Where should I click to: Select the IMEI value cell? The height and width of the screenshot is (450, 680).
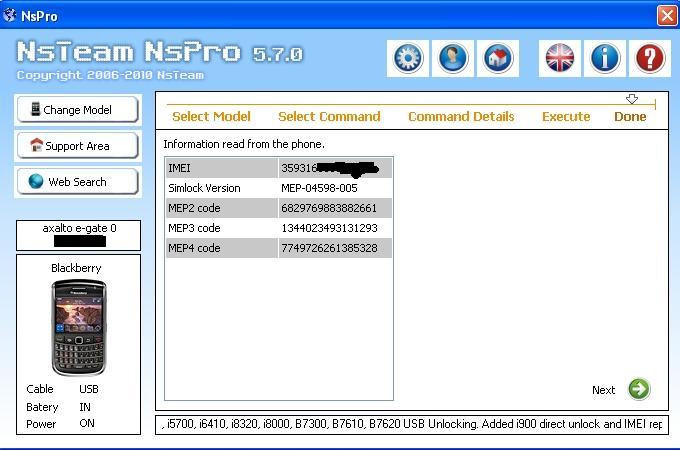(335, 168)
